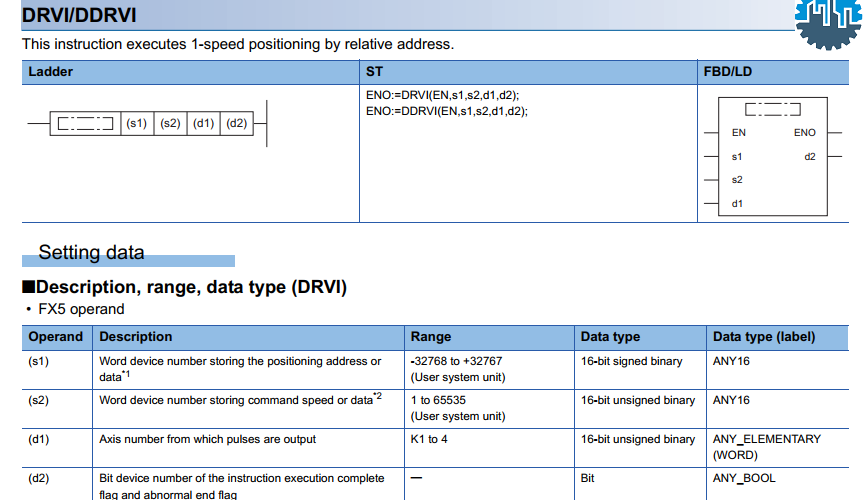The image size is (863, 500).
Task: Click the Setting data section heading
Action: click(91, 253)
